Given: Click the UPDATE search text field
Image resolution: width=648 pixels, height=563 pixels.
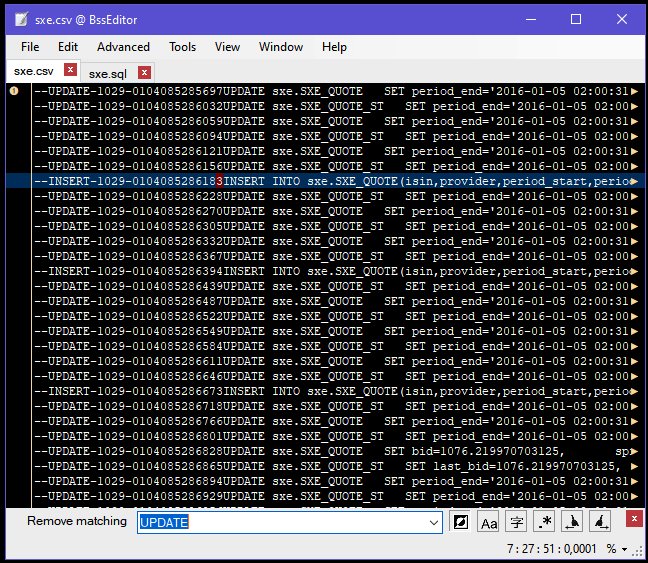Looking at the screenshot, I should click(x=280, y=522).
